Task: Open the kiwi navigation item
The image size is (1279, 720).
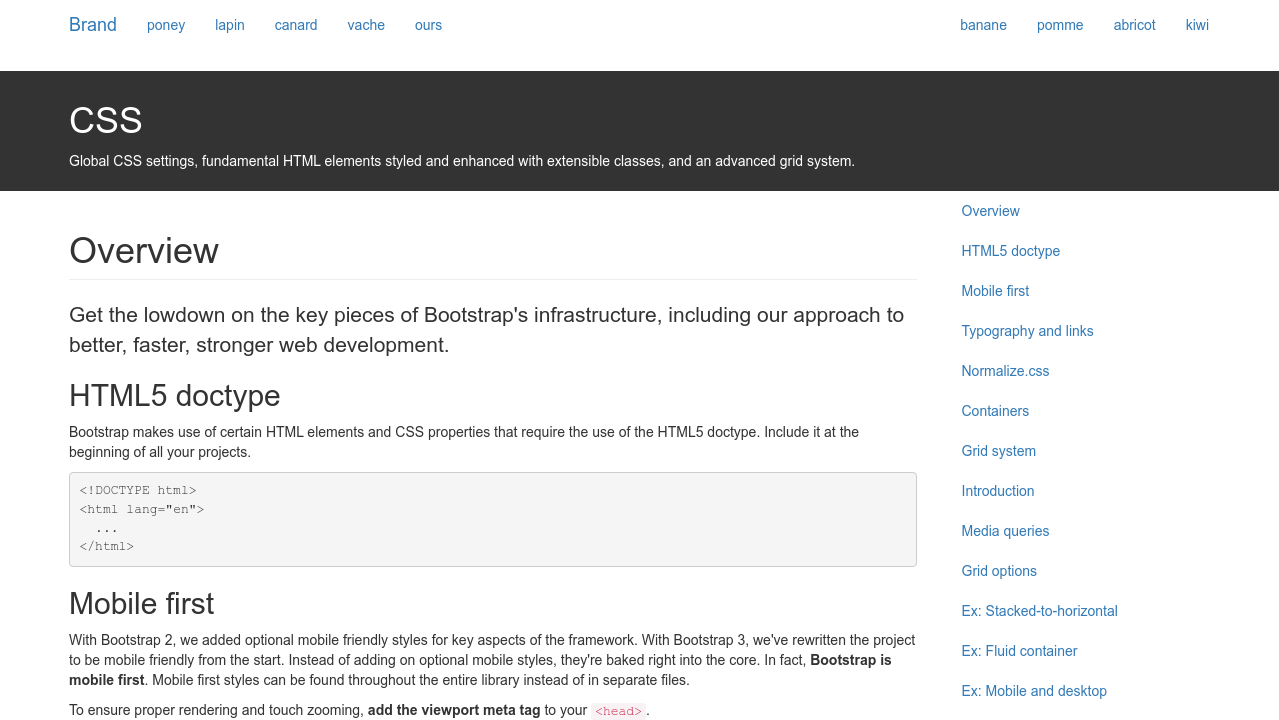Action: [1197, 25]
